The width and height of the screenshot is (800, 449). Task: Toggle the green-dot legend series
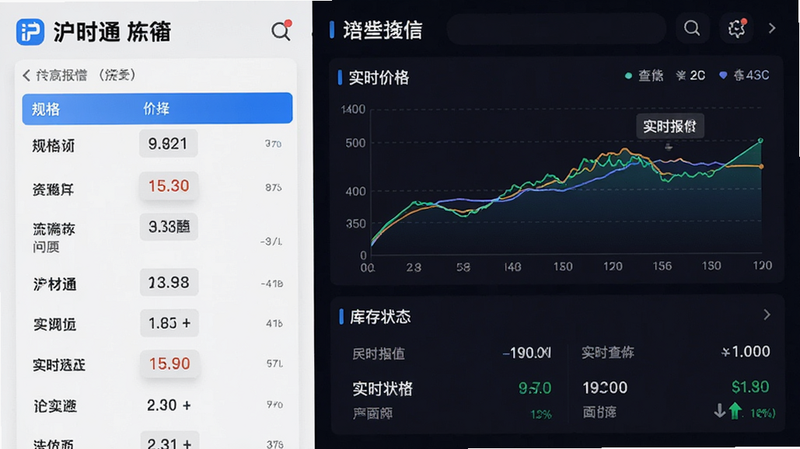(644, 76)
